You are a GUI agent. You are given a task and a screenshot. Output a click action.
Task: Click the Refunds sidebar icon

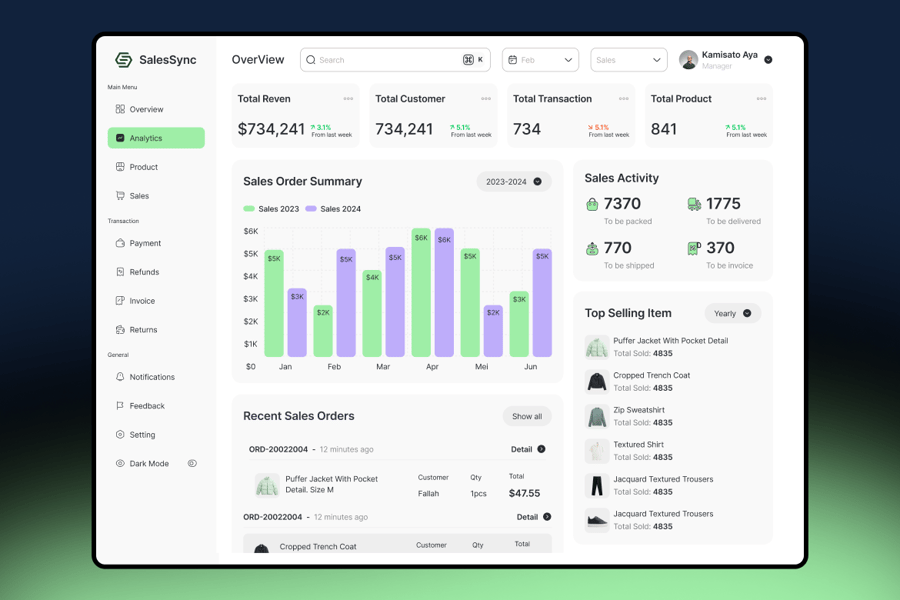click(x=120, y=272)
